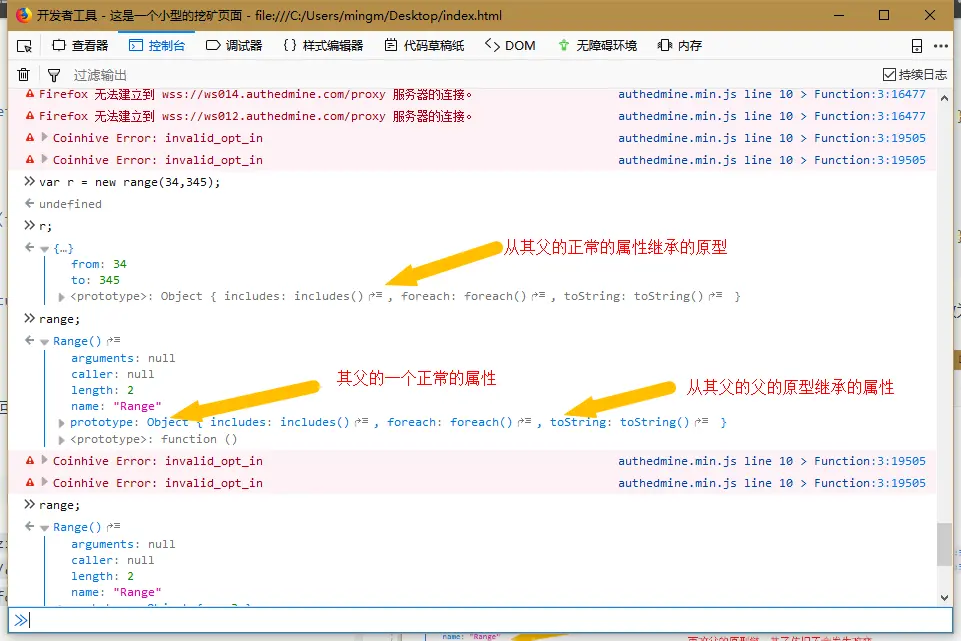Jump to definition icon beside first Range()
The height and width of the screenshot is (641, 961).
113,340
